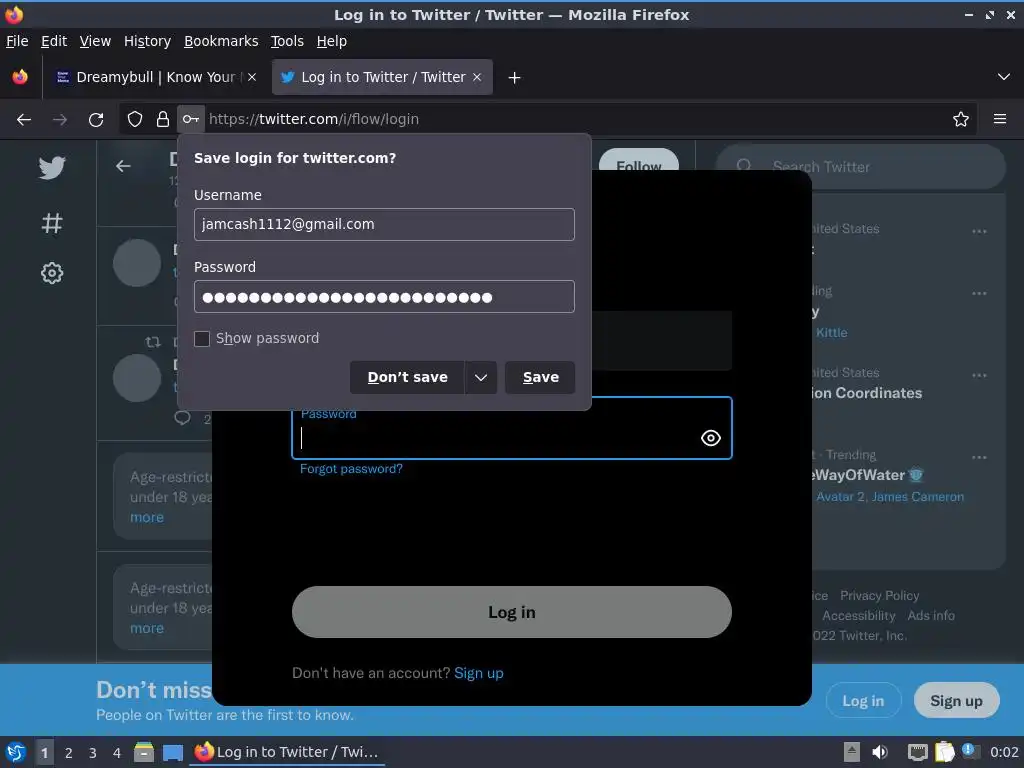This screenshot has width=1024, height=768.
Task: Open the Firefox hamburger application menu
Action: click(1000, 119)
